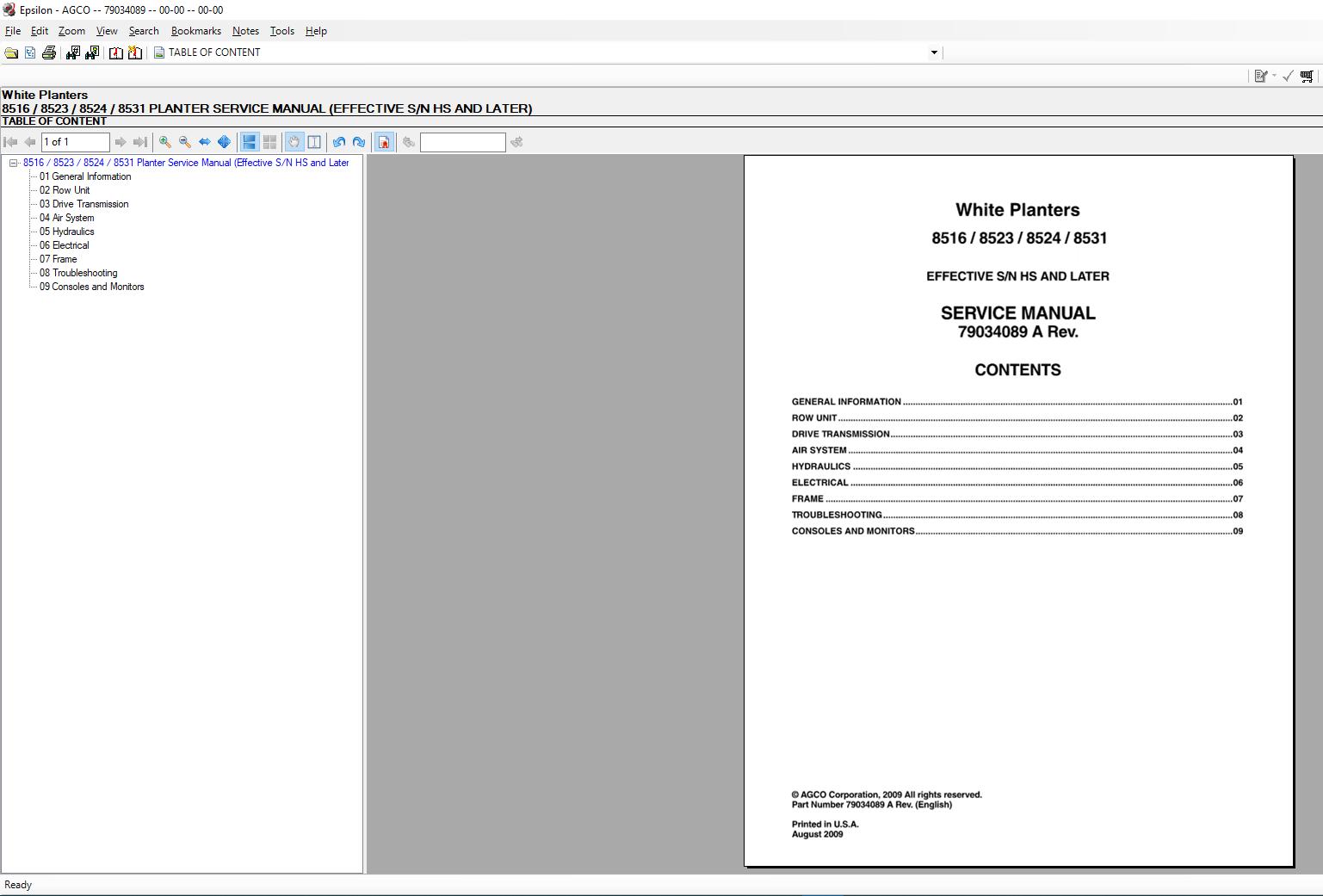Open the File menu
1323x896 pixels.
point(13,31)
